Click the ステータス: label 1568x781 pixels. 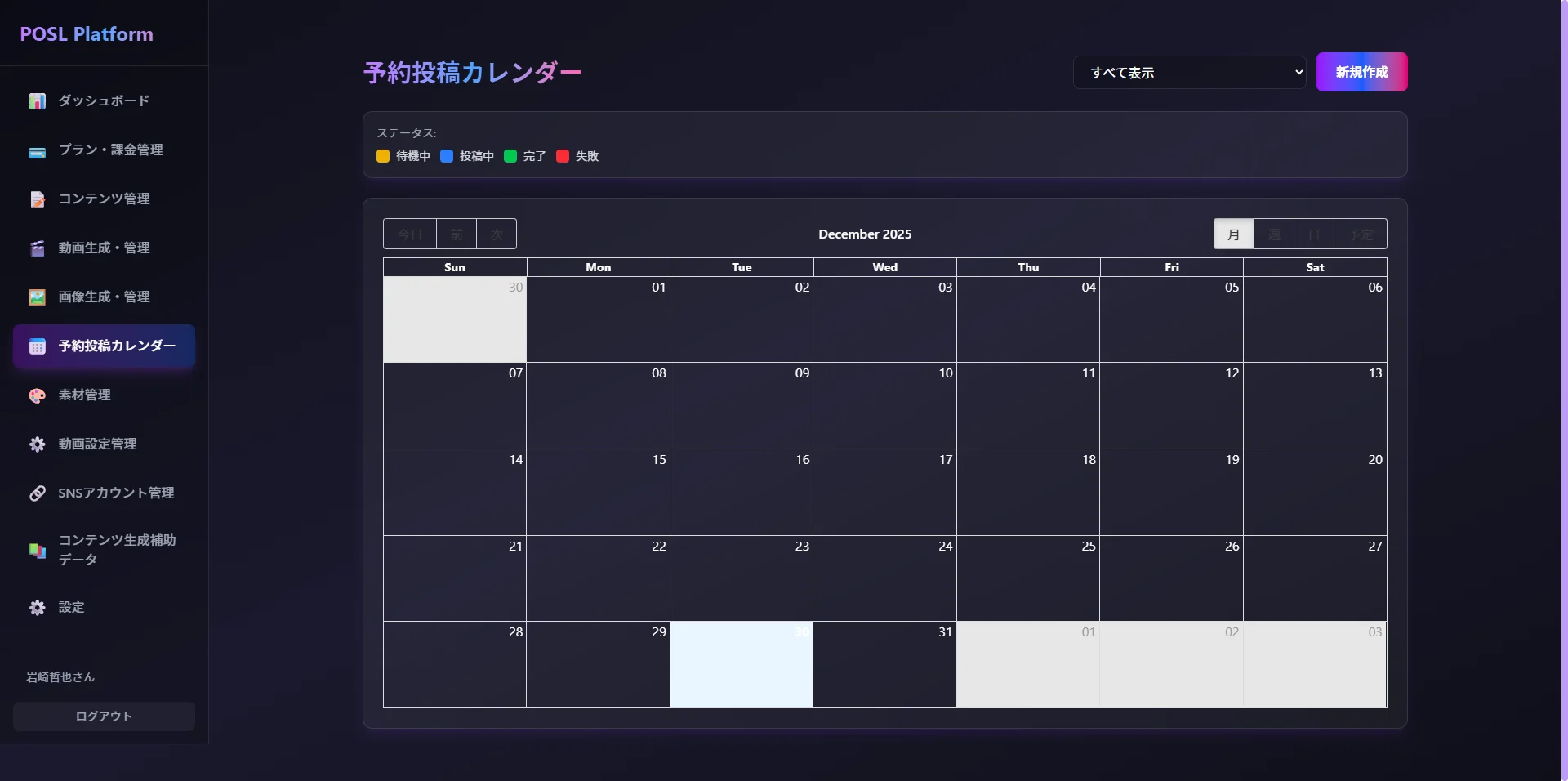pyautogui.click(x=407, y=133)
